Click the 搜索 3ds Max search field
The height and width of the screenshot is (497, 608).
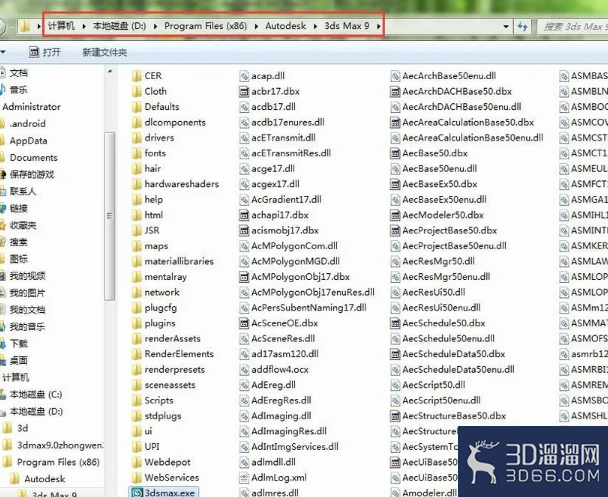tap(573, 27)
